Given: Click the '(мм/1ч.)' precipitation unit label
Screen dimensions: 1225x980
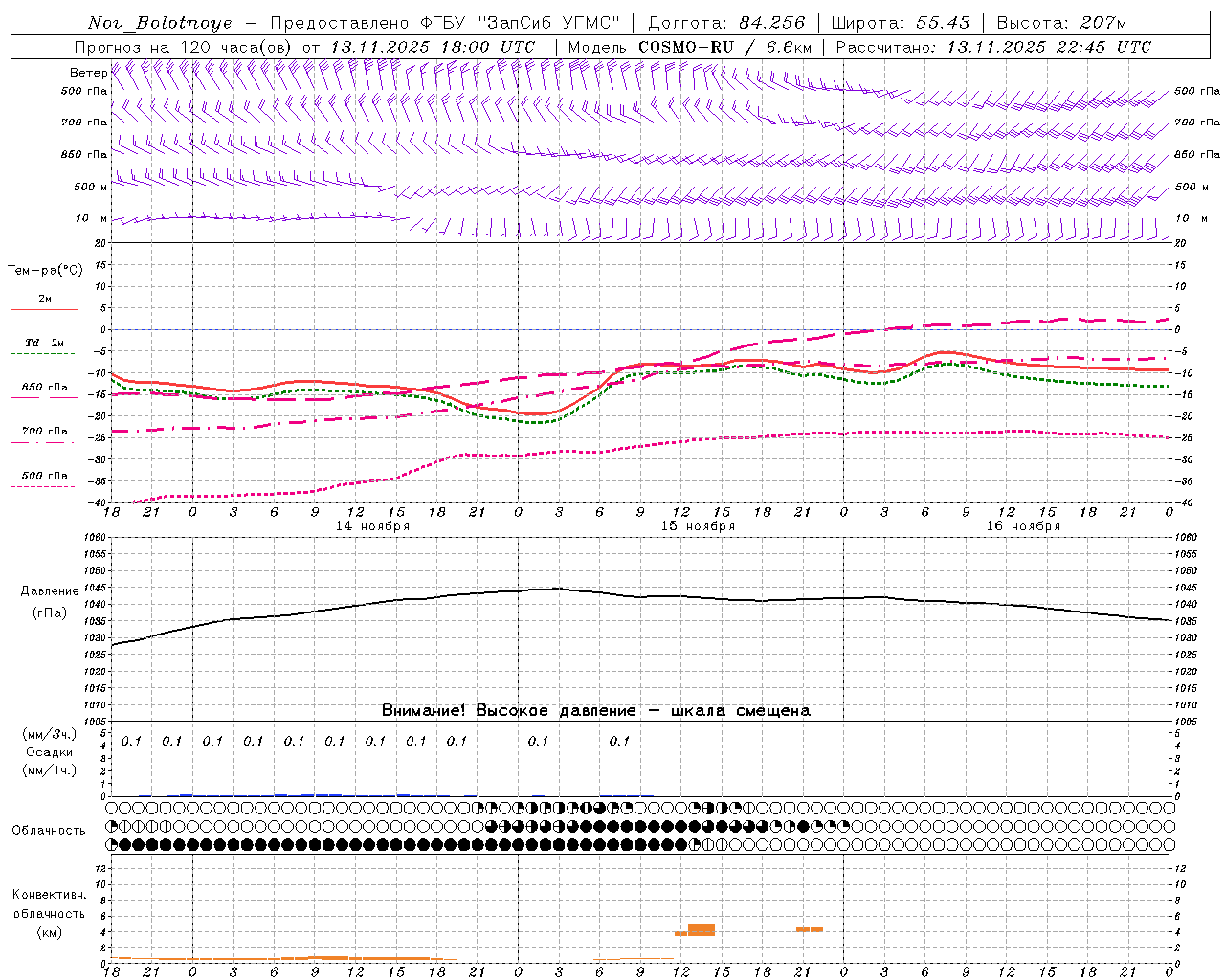Looking at the screenshot, I should (50, 769).
